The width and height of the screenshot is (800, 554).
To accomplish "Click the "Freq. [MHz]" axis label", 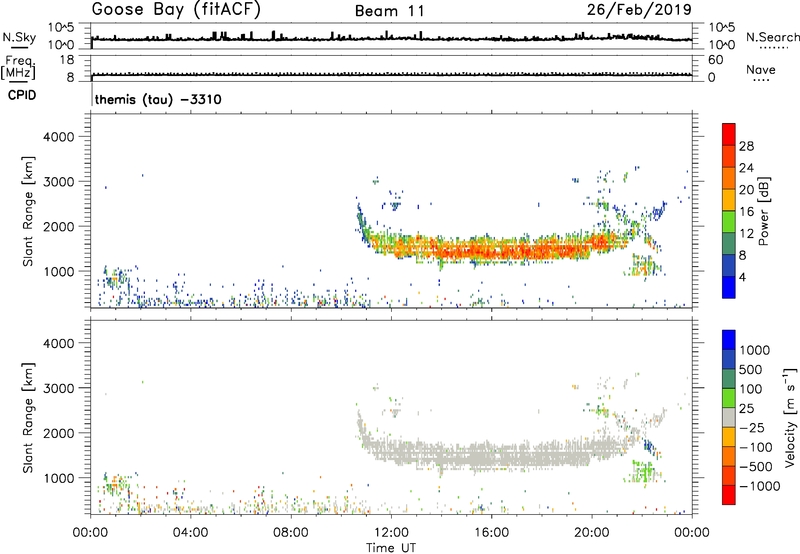I will click(x=19, y=67).
